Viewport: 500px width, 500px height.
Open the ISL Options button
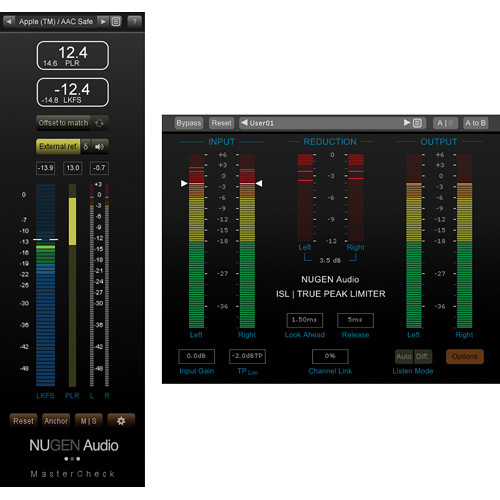pyautogui.click(x=465, y=357)
